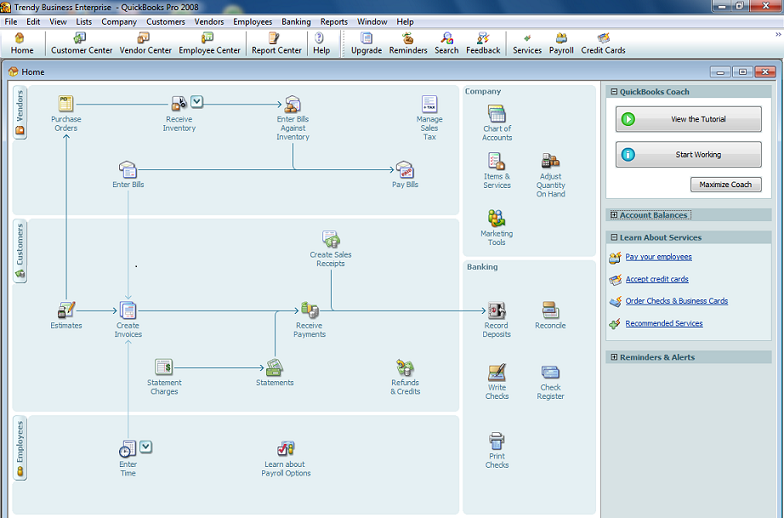784x518 pixels.
Task: Open the Window menu
Action: pyautogui.click(x=372, y=22)
